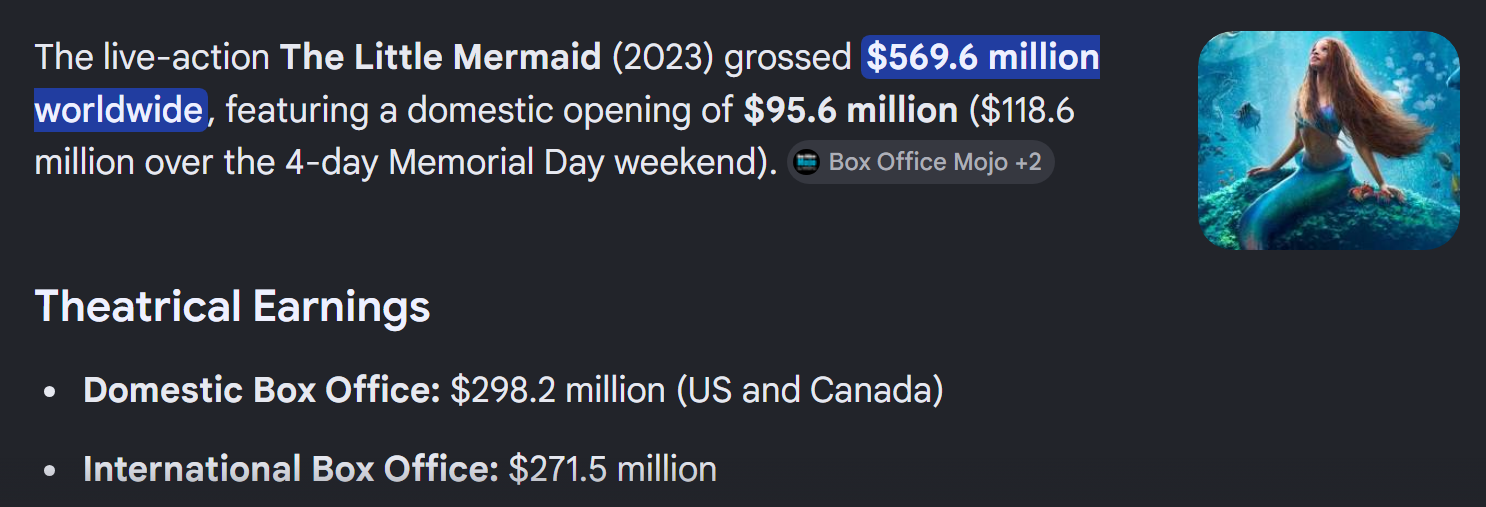Click the $298.2 million domestic figure
Image resolution: width=1486 pixels, height=507 pixels.
click(557, 390)
